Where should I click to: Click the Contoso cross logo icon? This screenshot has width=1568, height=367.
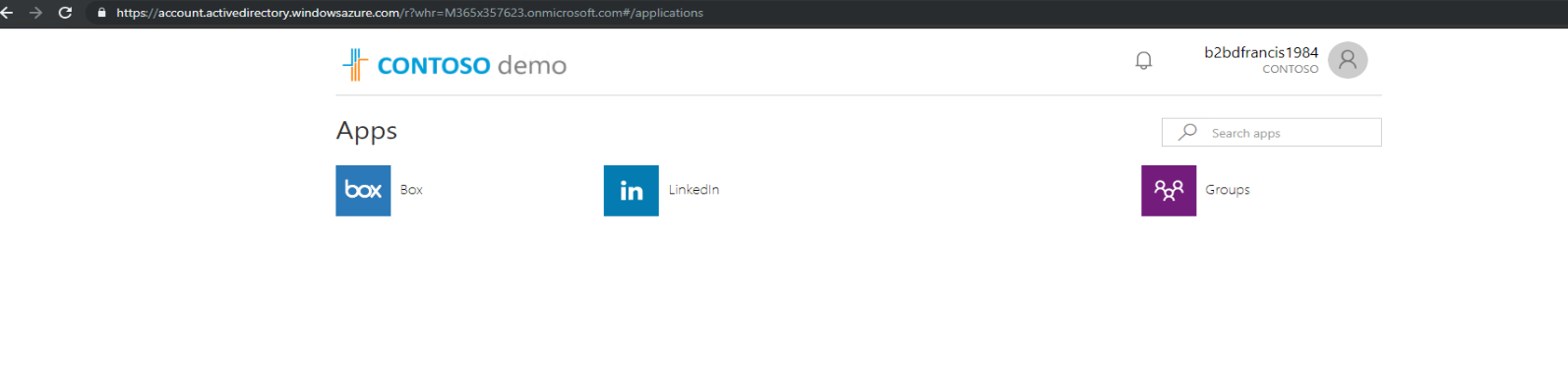[x=355, y=65]
